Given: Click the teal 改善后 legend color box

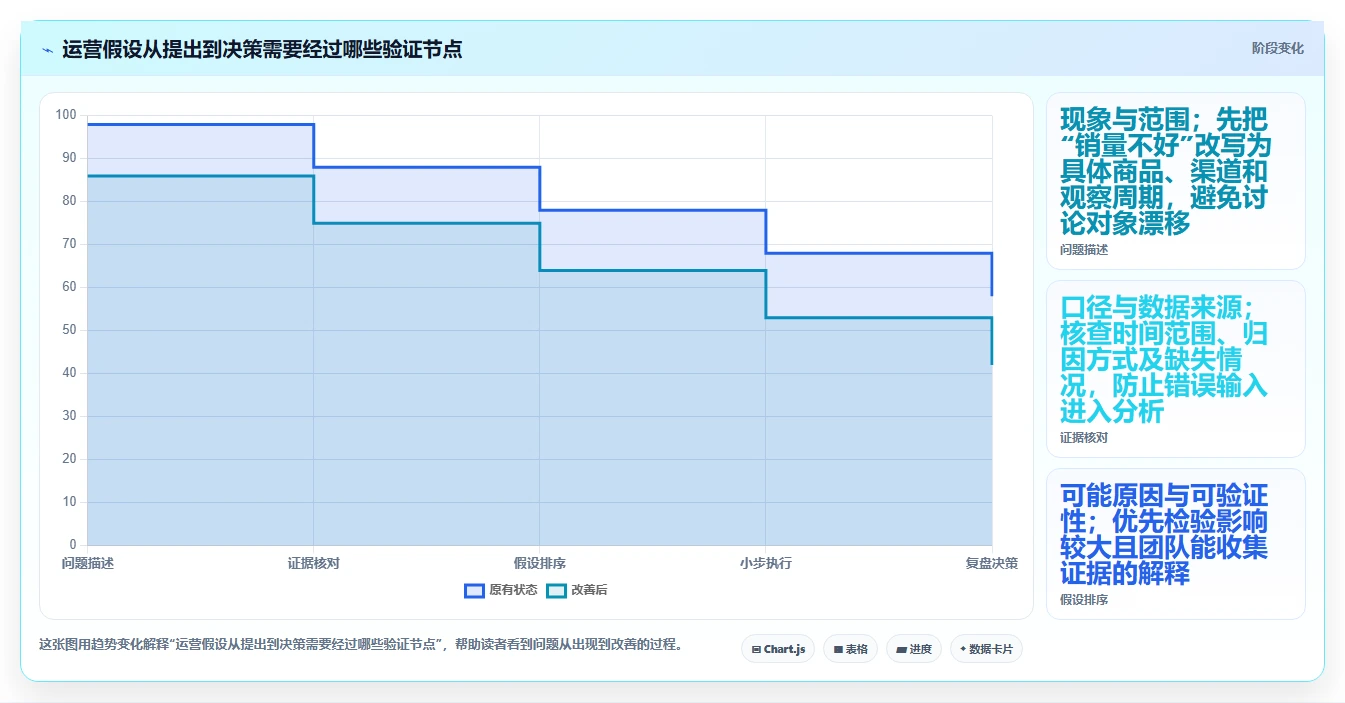Looking at the screenshot, I should (x=556, y=590).
